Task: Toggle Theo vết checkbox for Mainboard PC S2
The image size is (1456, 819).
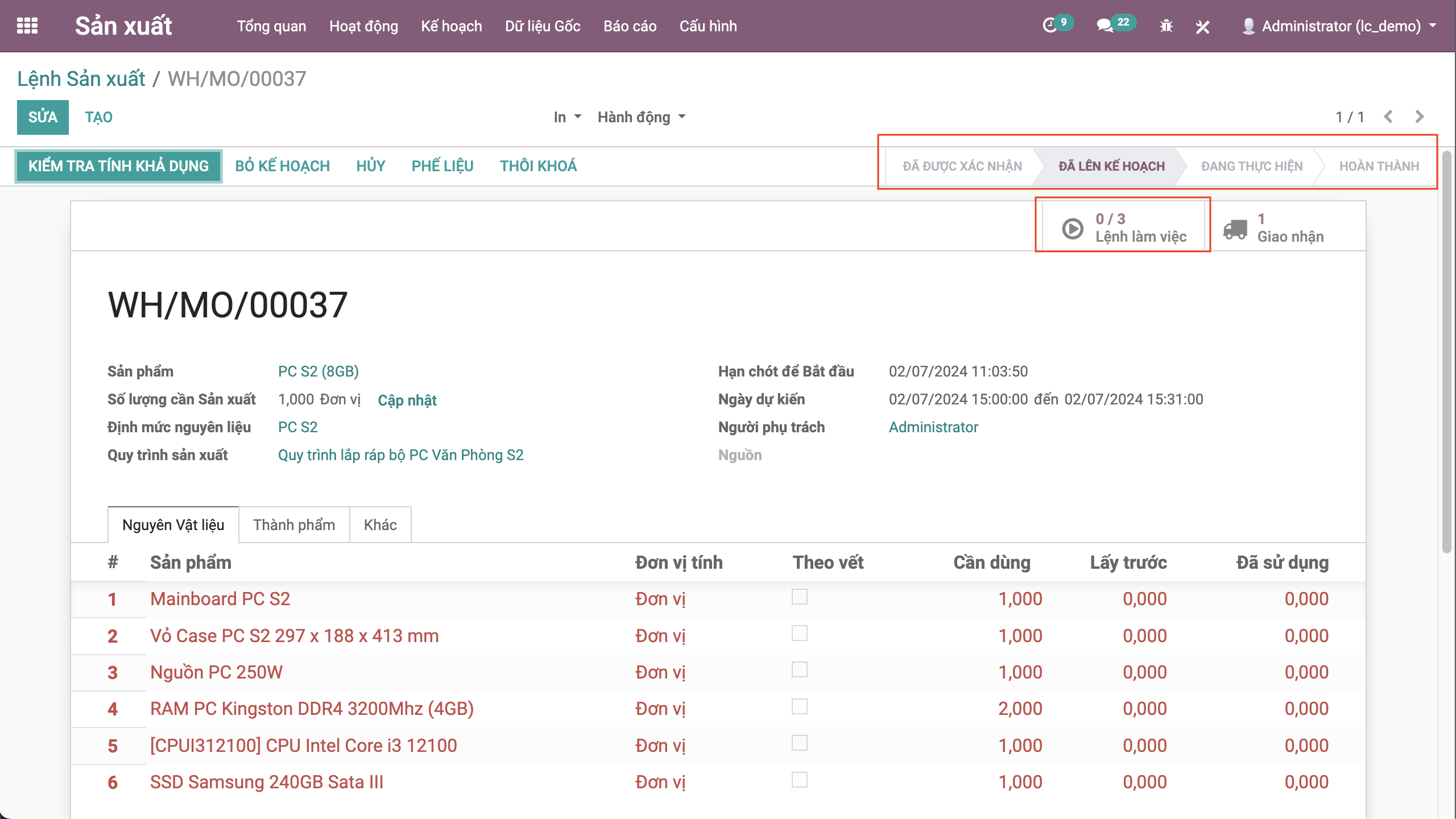Action: click(x=799, y=596)
